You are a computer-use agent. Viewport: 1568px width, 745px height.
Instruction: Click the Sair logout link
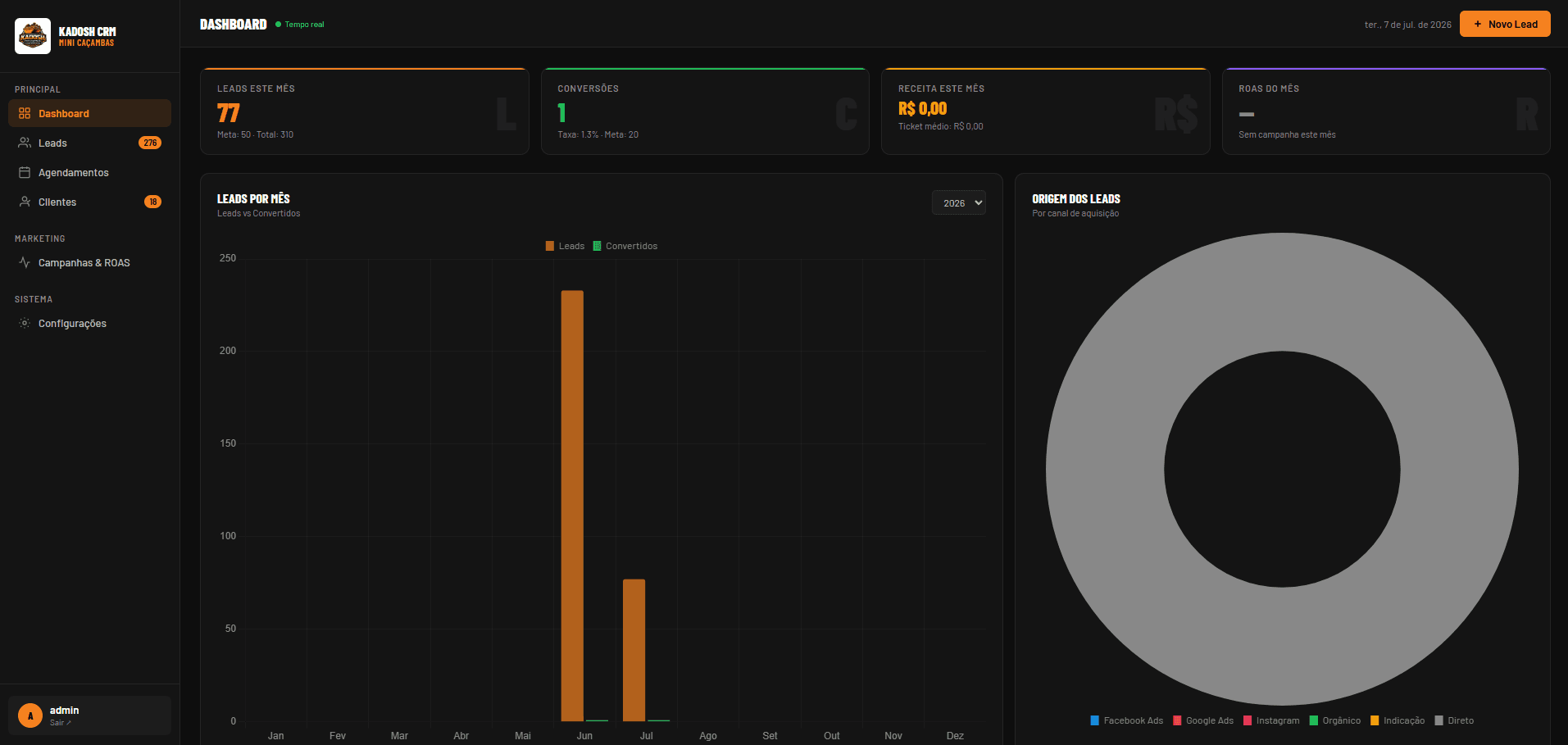(x=60, y=723)
